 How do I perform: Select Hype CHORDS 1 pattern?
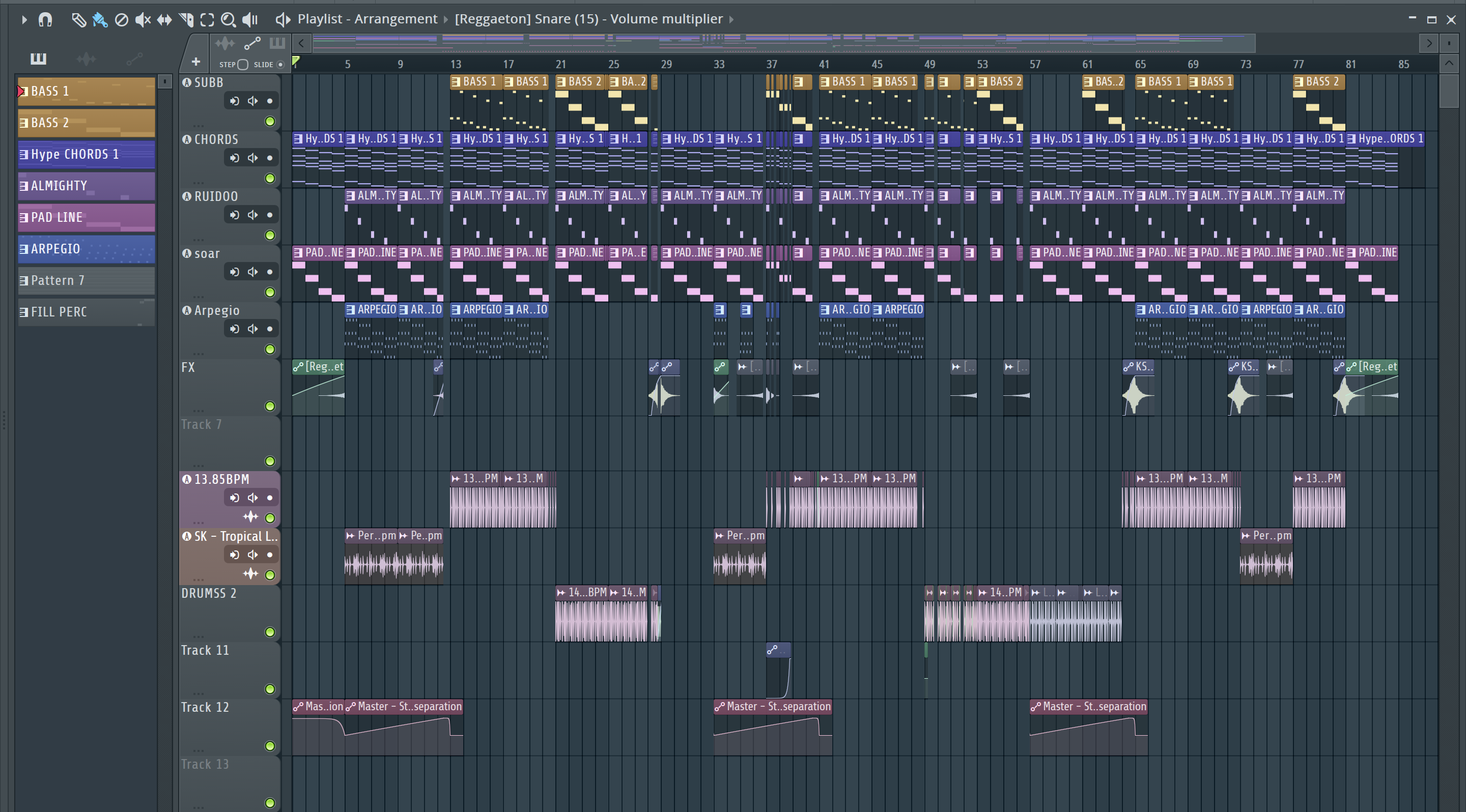[87, 154]
